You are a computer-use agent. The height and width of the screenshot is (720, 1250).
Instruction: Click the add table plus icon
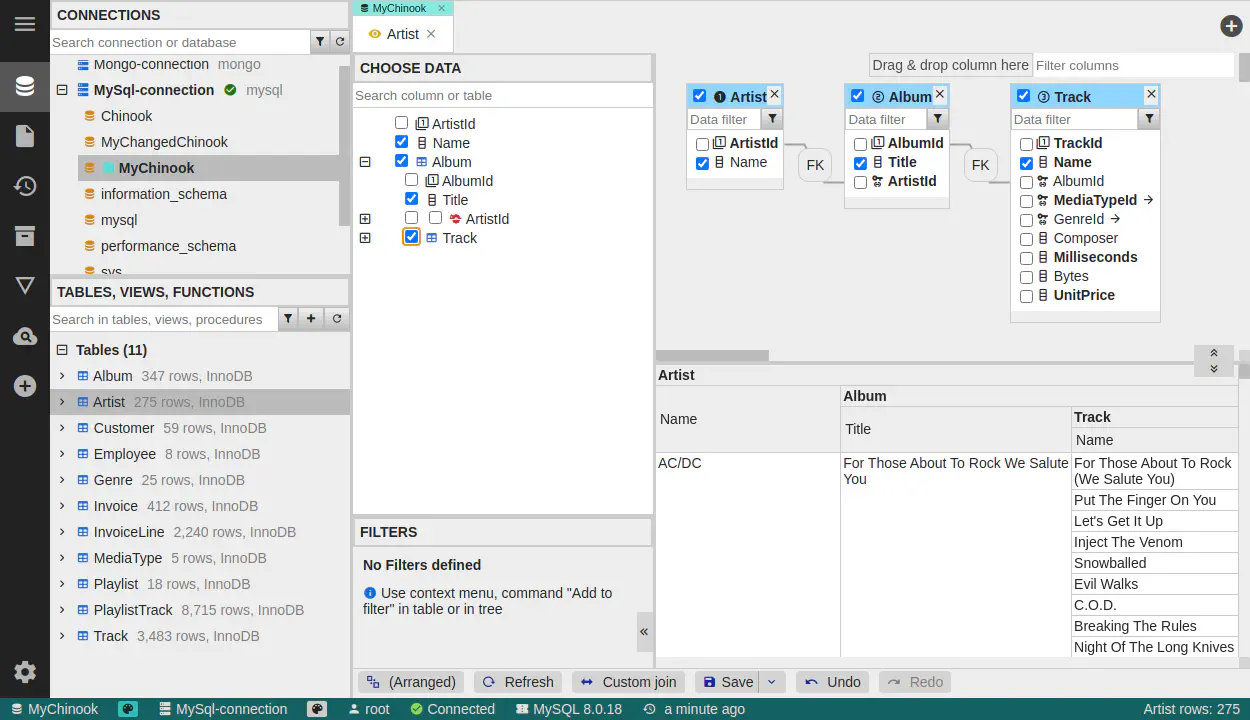pos(311,319)
